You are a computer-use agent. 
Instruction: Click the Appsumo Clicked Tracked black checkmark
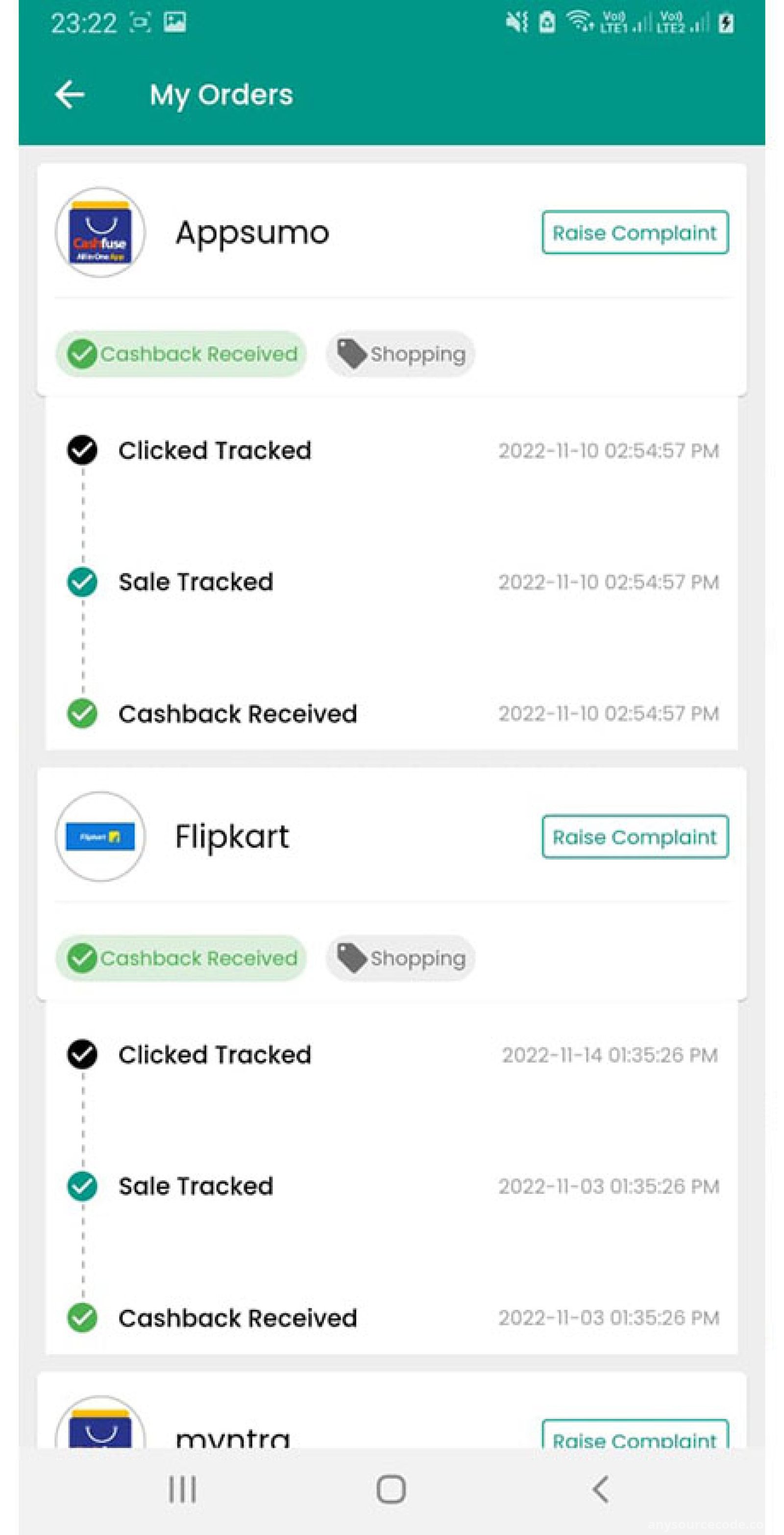[x=82, y=450]
